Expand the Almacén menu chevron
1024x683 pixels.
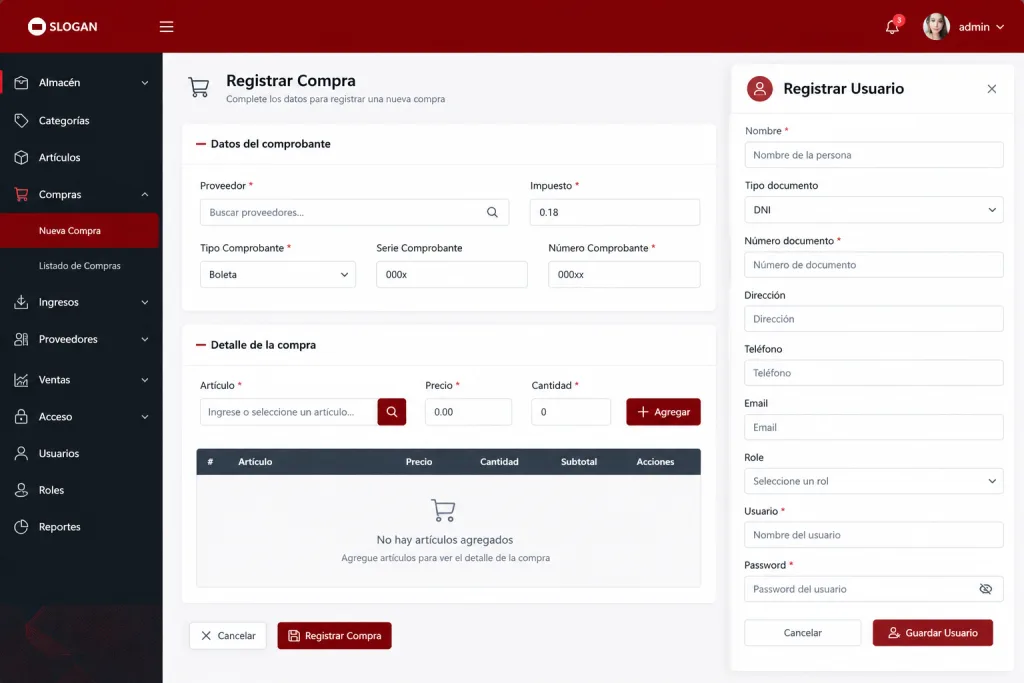point(145,83)
